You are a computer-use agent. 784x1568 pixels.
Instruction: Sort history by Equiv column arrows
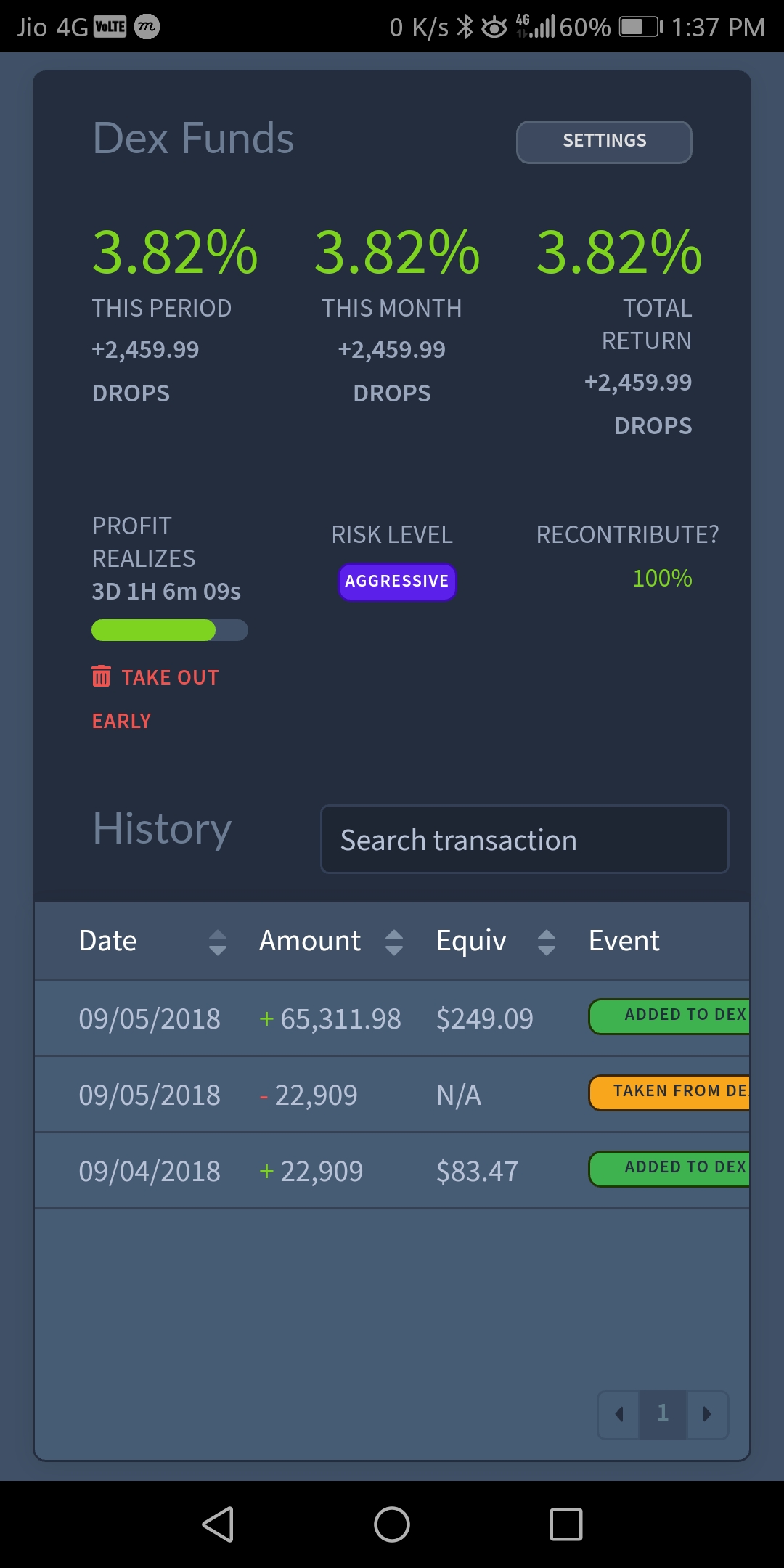(547, 942)
